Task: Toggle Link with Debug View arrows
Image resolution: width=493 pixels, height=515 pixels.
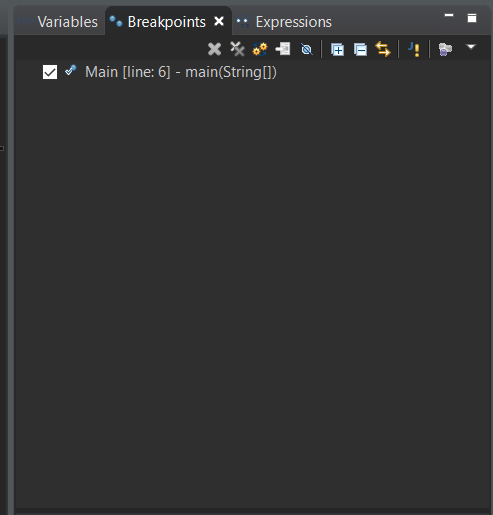Action: point(383,49)
